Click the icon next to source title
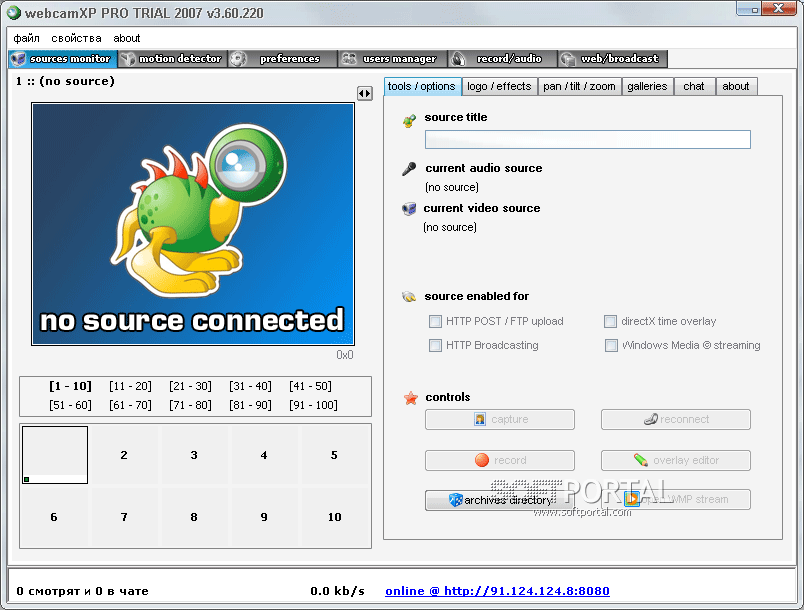Image resolution: width=804 pixels, height=610 pixels. tap(409, 120)
